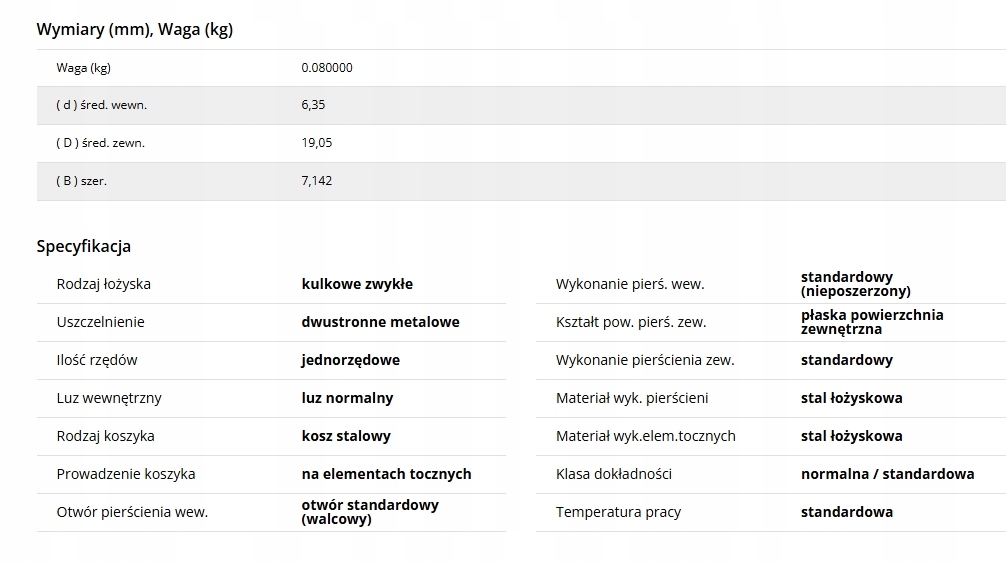Click the width value 7,142
The height and width of the screenshot is (562, 1008).
pos(317,181)
